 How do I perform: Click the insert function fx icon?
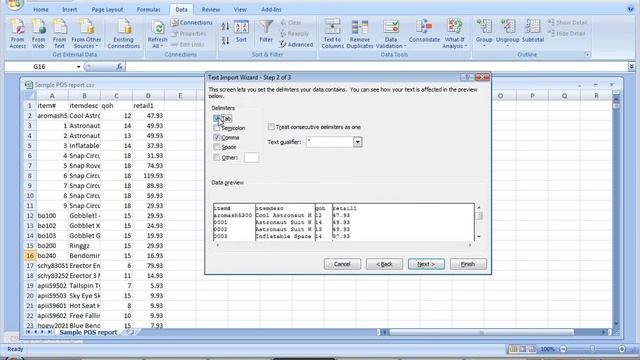tap(119, 66)
